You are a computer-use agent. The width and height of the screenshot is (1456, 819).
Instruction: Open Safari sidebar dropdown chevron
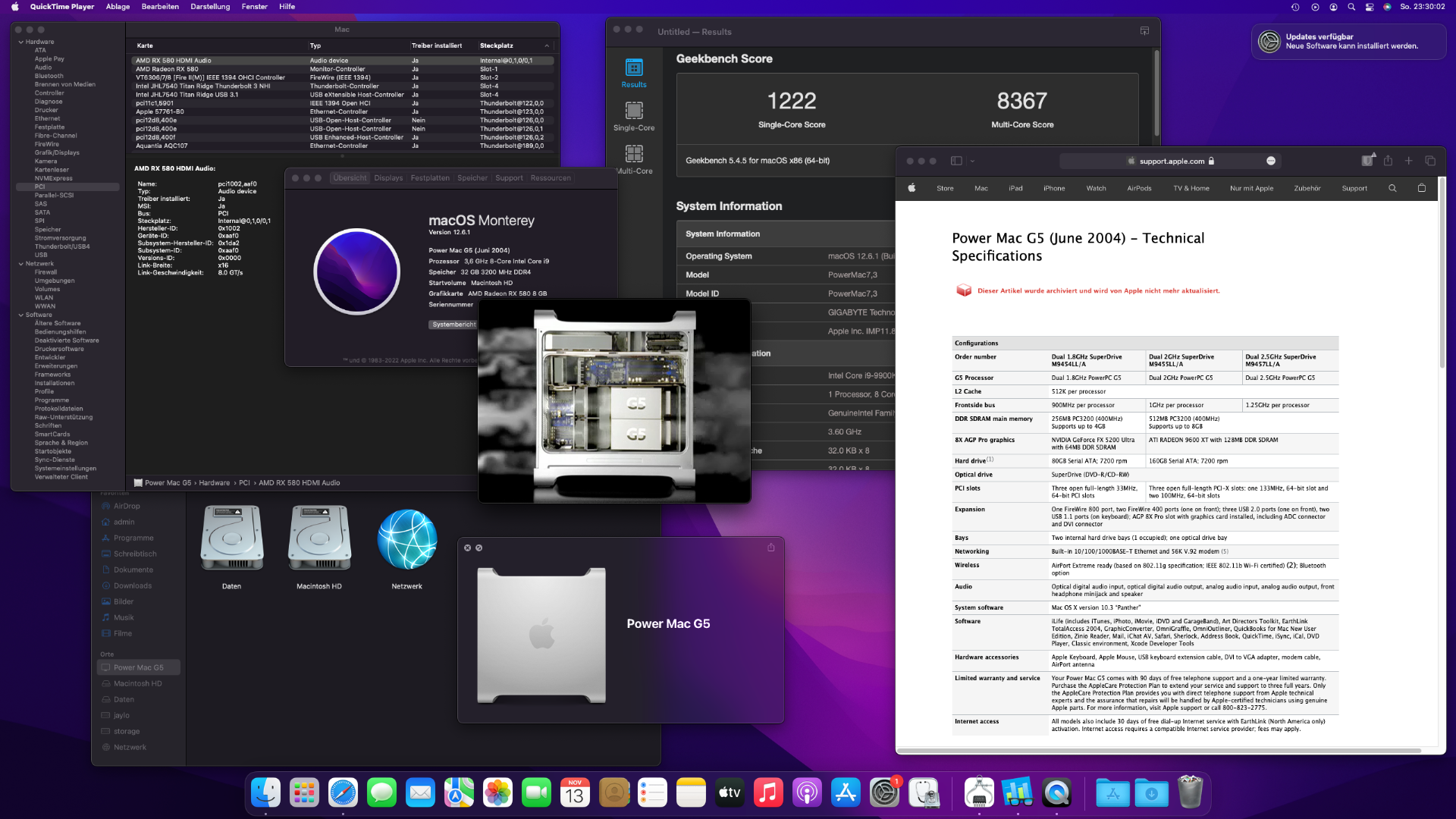(972, 161)
